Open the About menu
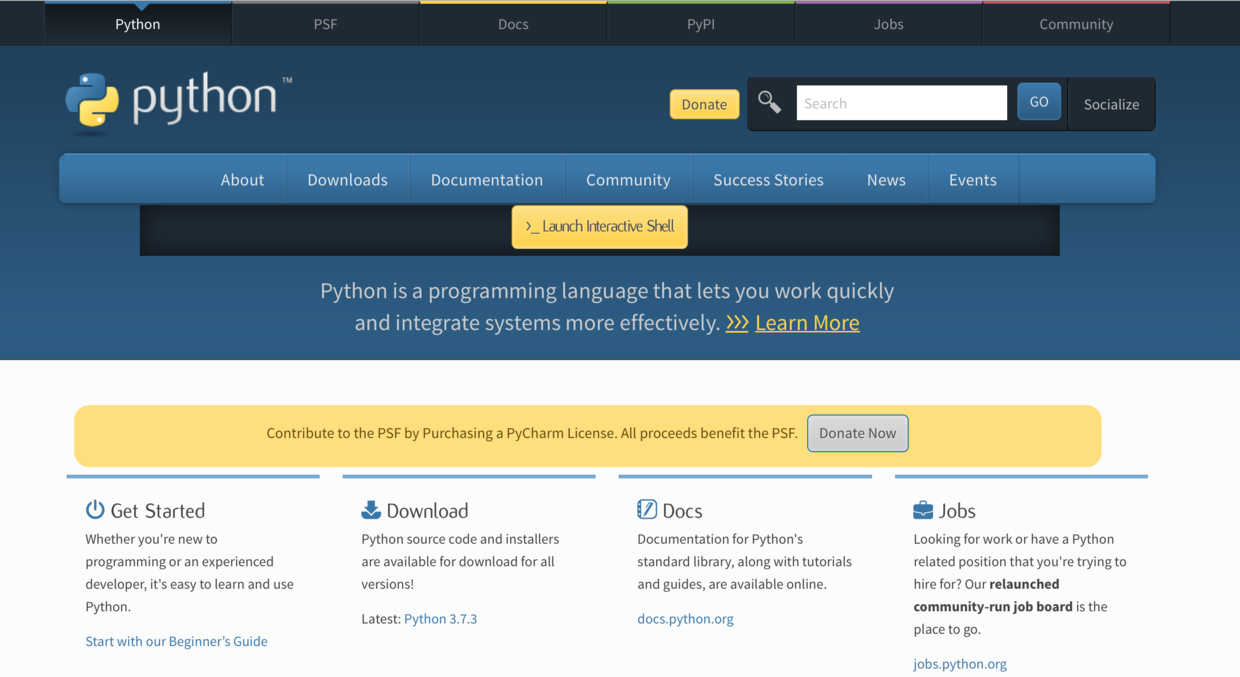Screen dimensions: 1240x677 (242, 179)
